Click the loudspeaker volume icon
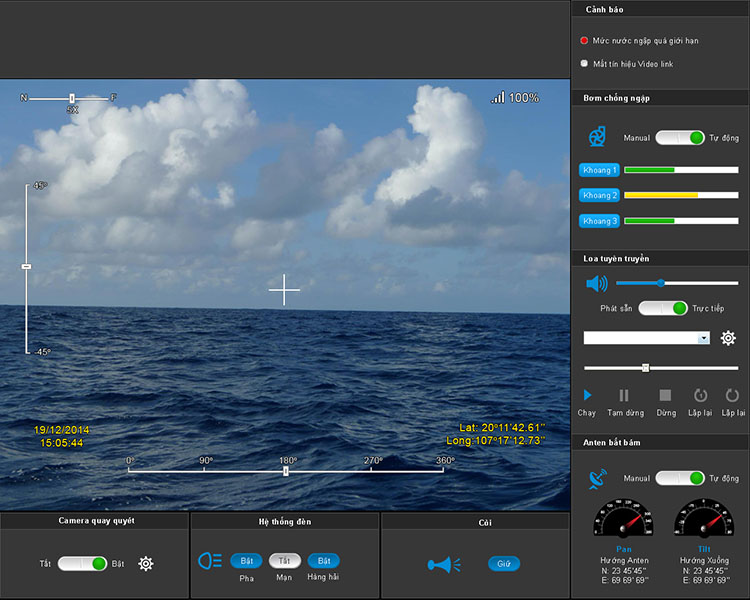The image size is (750, 600). [x=596, y=283]
